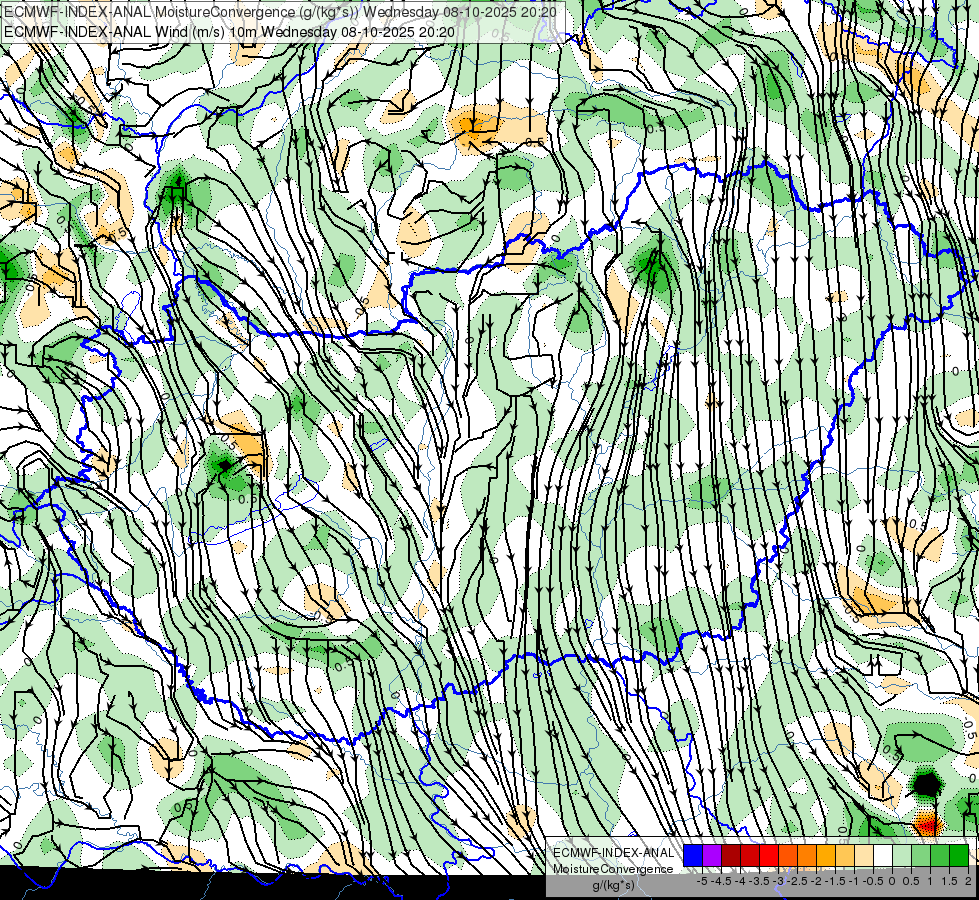Click the red-orange divergence spot on map
Screen dimensions: 979x900
point(928,824)
